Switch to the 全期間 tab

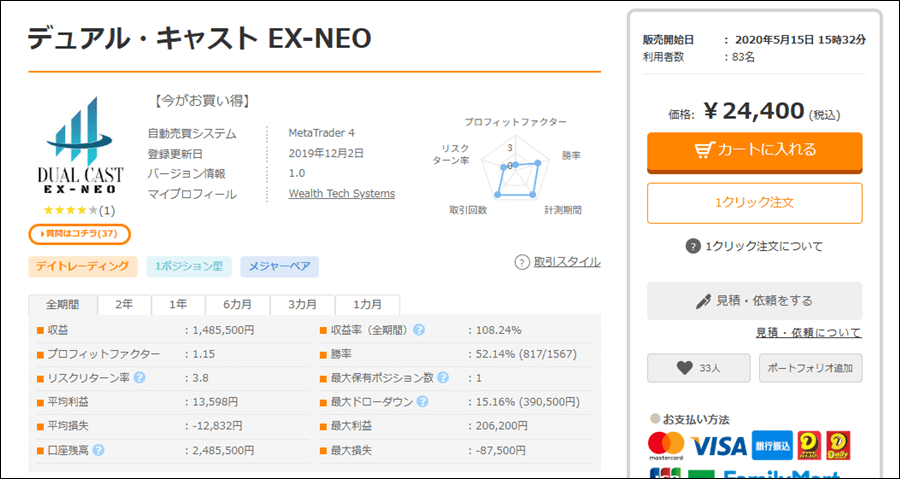click(63, 305)
